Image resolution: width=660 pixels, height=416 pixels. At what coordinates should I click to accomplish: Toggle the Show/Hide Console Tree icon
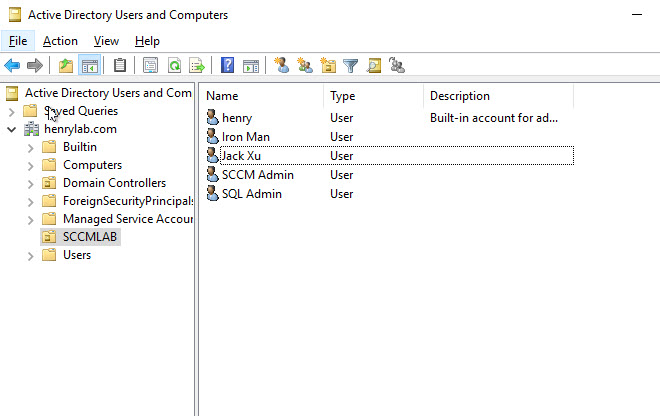[x=89, y=66]
